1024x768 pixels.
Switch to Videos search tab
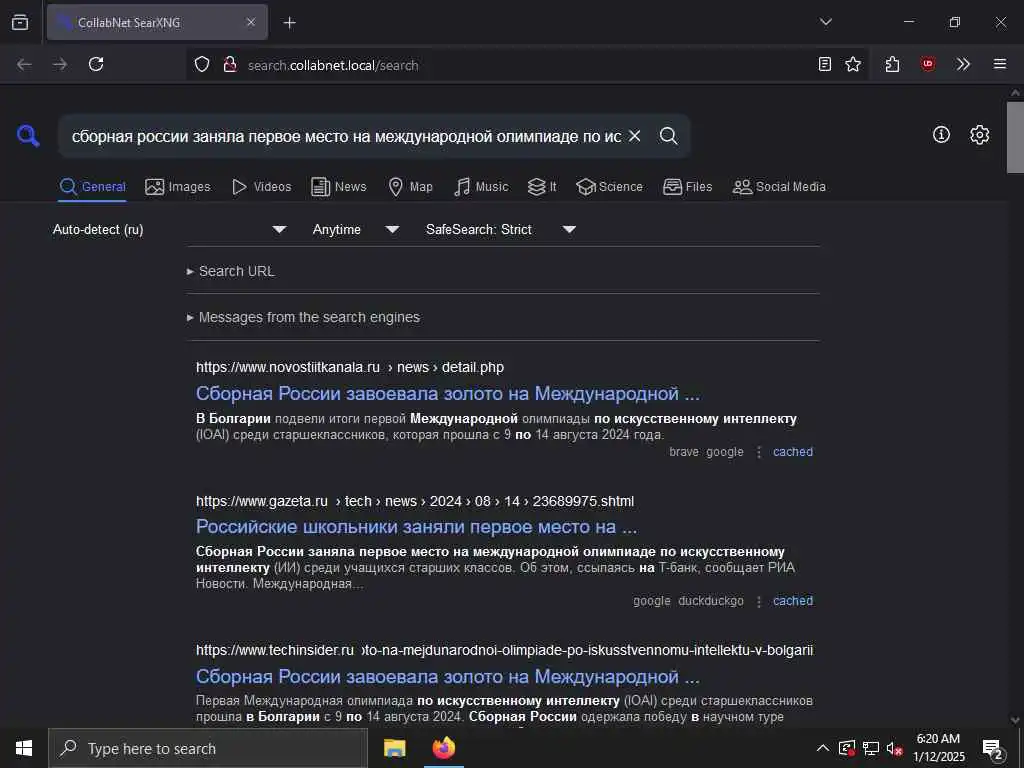tap(262, 187)
